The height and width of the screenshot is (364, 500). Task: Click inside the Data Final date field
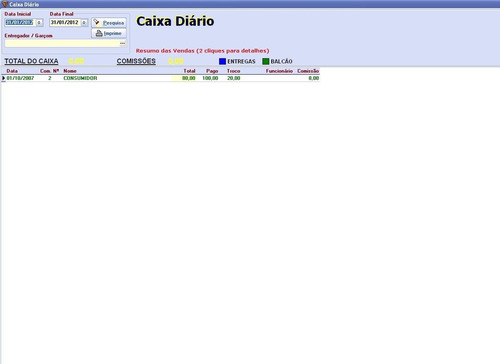pyautogui.click(x=65, y=22)
